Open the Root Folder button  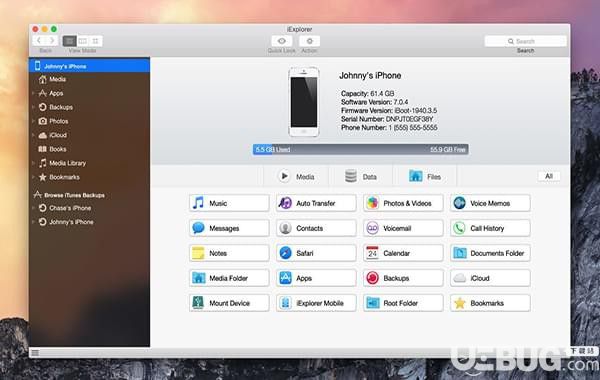tap(403, 303)
